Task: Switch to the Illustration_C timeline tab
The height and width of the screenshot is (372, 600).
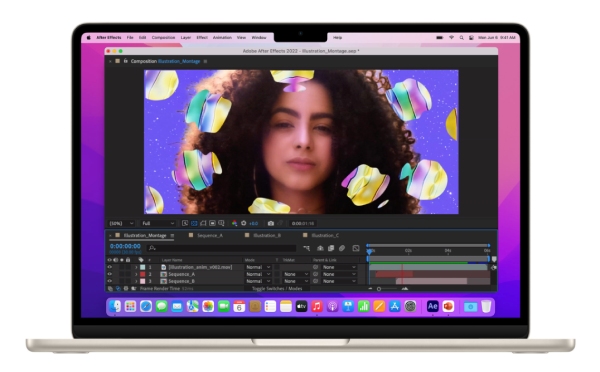Action: [325, 235]
